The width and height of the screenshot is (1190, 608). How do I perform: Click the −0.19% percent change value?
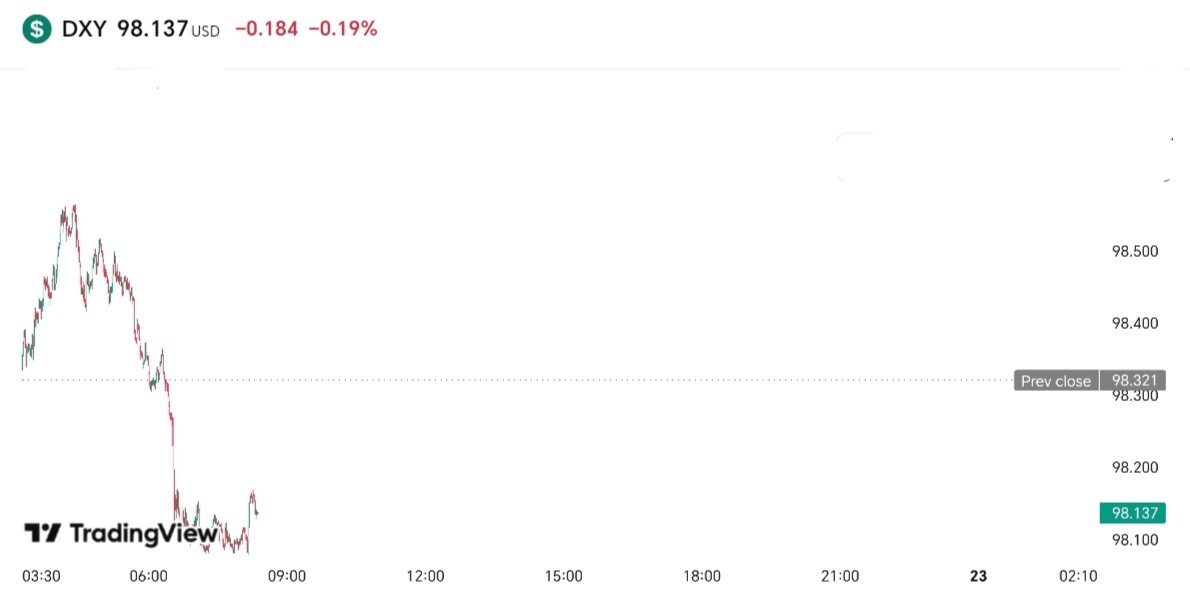point(343,29)
